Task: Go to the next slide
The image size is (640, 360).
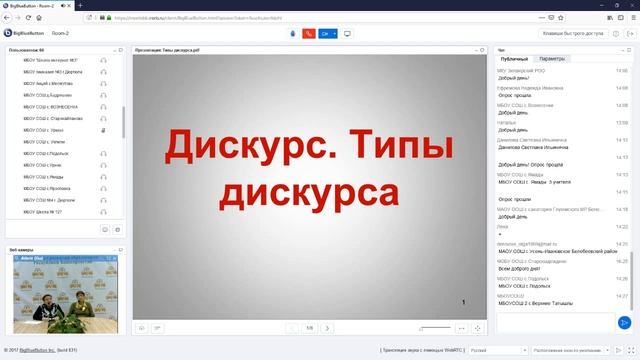Action: 327,328
